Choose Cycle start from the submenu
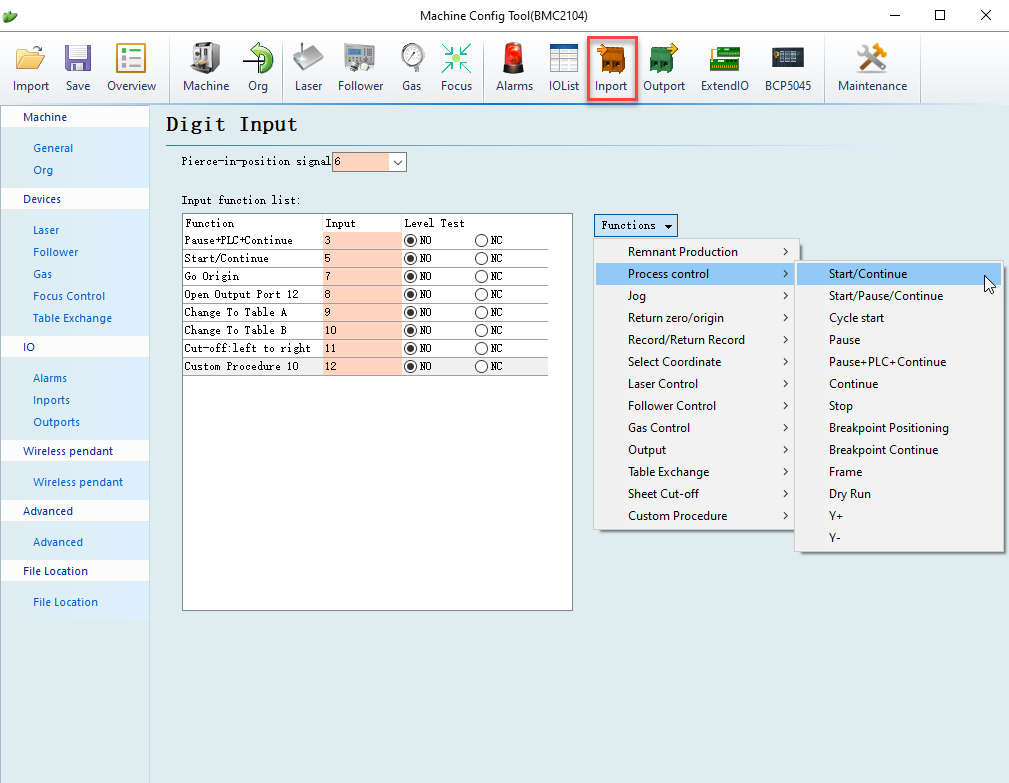 899,318
